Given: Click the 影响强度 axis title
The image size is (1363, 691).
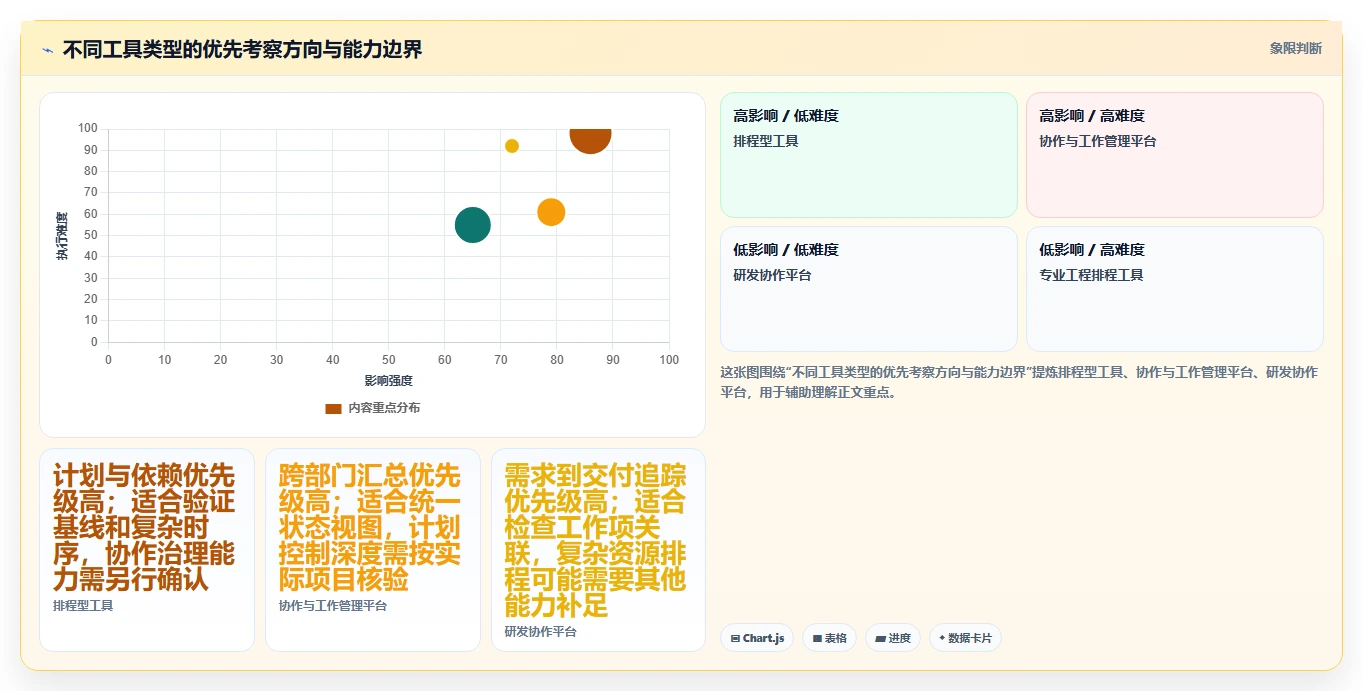Looking at the screenshot, I should (x=389, y=381).
